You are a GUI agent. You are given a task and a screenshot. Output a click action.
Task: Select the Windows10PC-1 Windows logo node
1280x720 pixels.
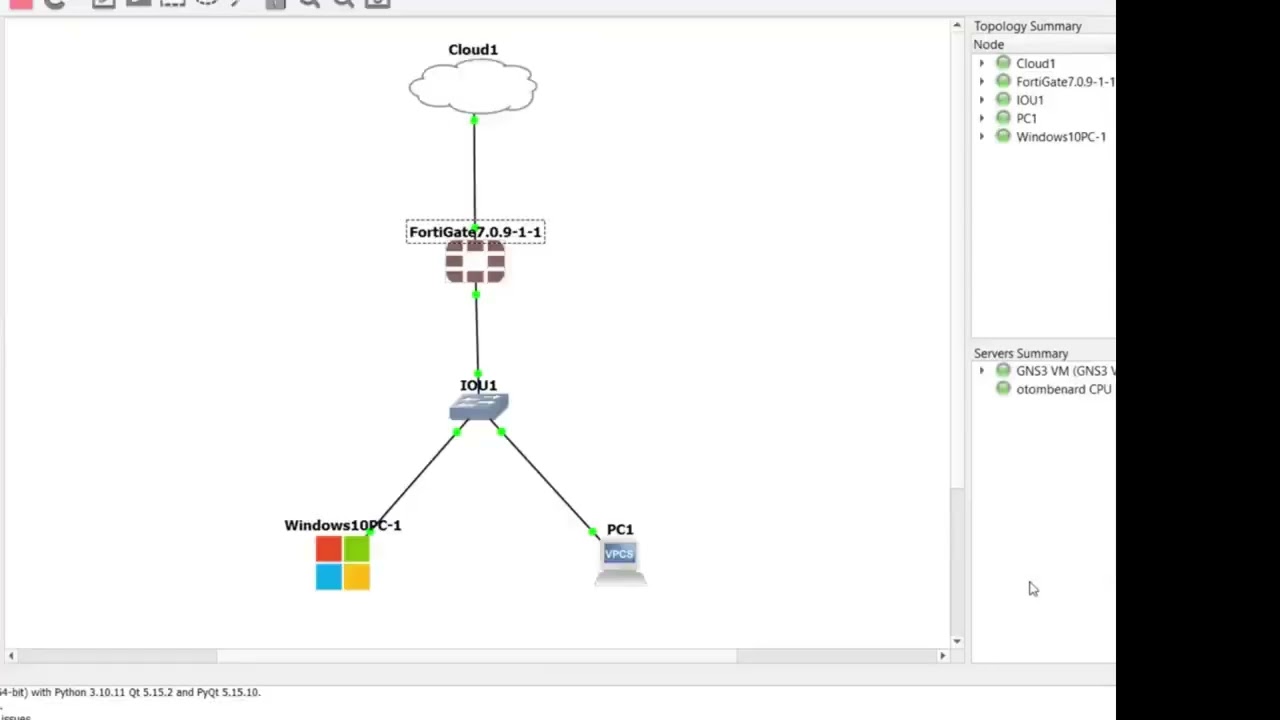(343, 563)
